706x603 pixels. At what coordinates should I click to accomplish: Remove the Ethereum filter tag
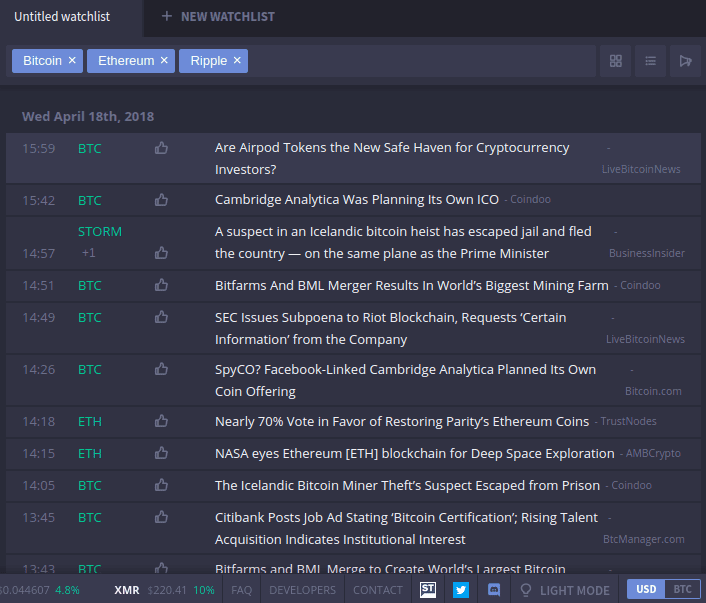164,61
